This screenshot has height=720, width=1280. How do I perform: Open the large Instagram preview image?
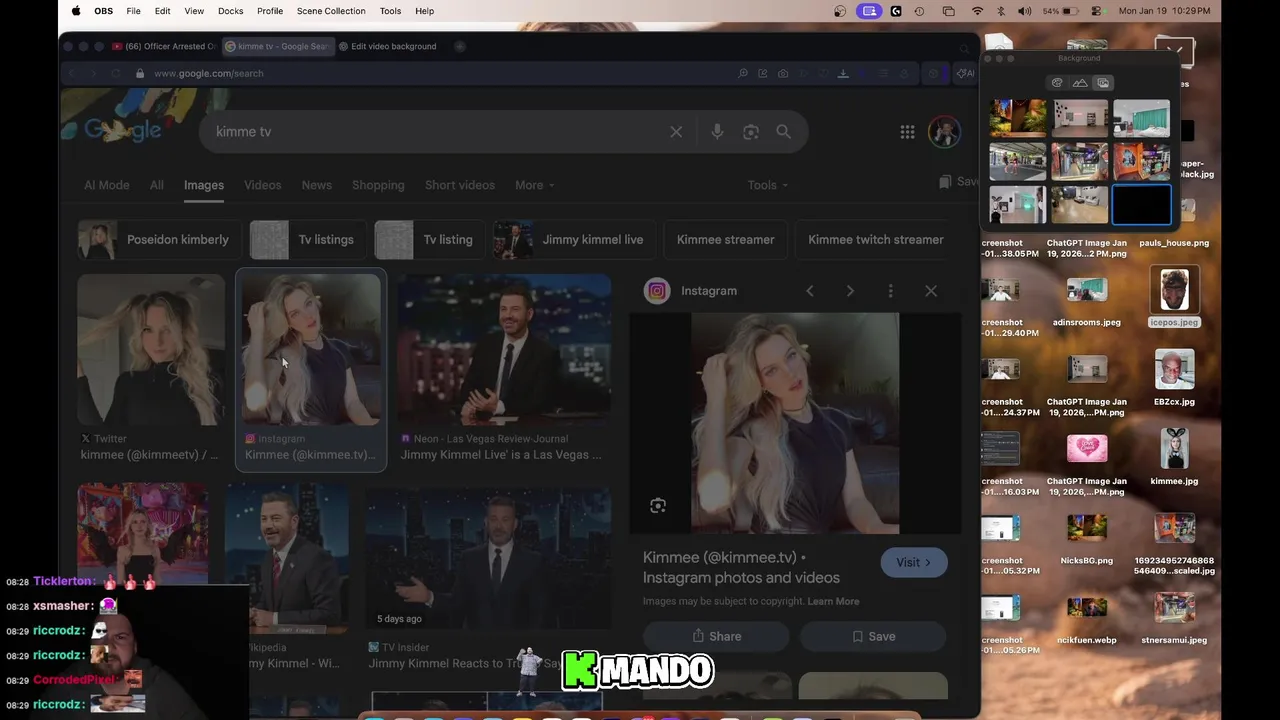(x=795, y=423)
